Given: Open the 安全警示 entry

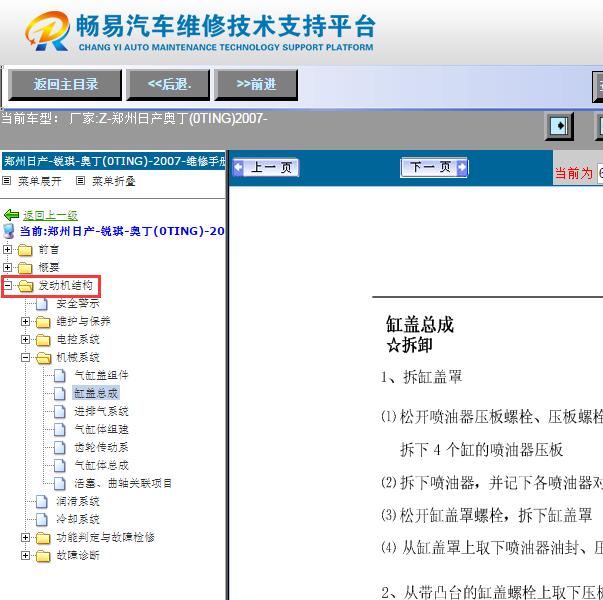Looking at the screenshot, I should (78, 303).
